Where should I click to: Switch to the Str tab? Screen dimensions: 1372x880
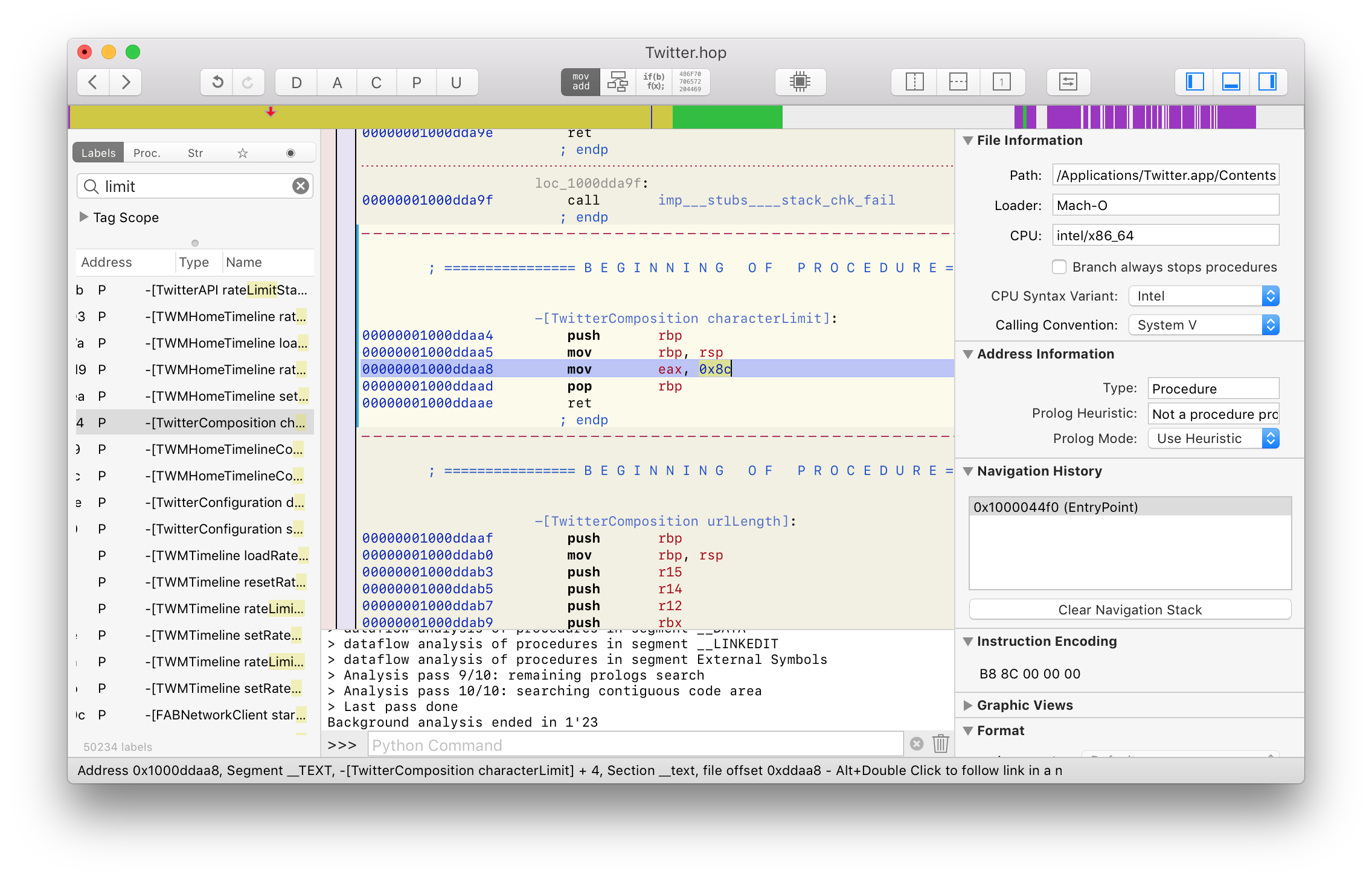[x=195, y=153]
